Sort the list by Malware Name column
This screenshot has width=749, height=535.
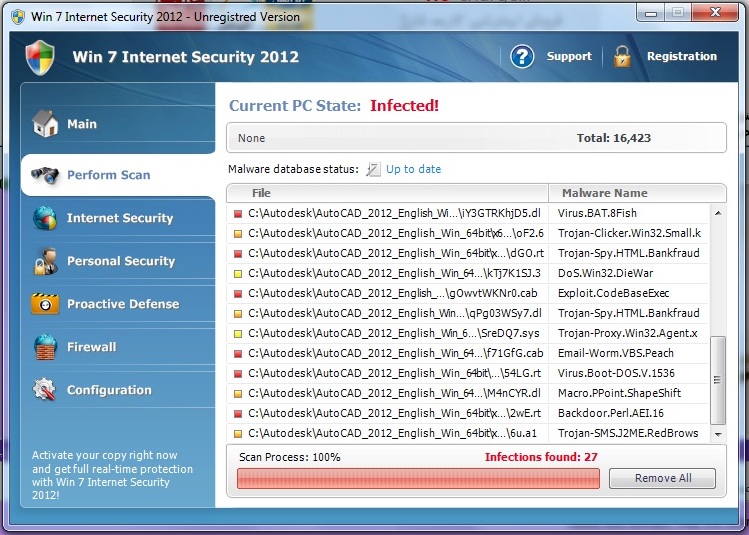coord(604,193)
